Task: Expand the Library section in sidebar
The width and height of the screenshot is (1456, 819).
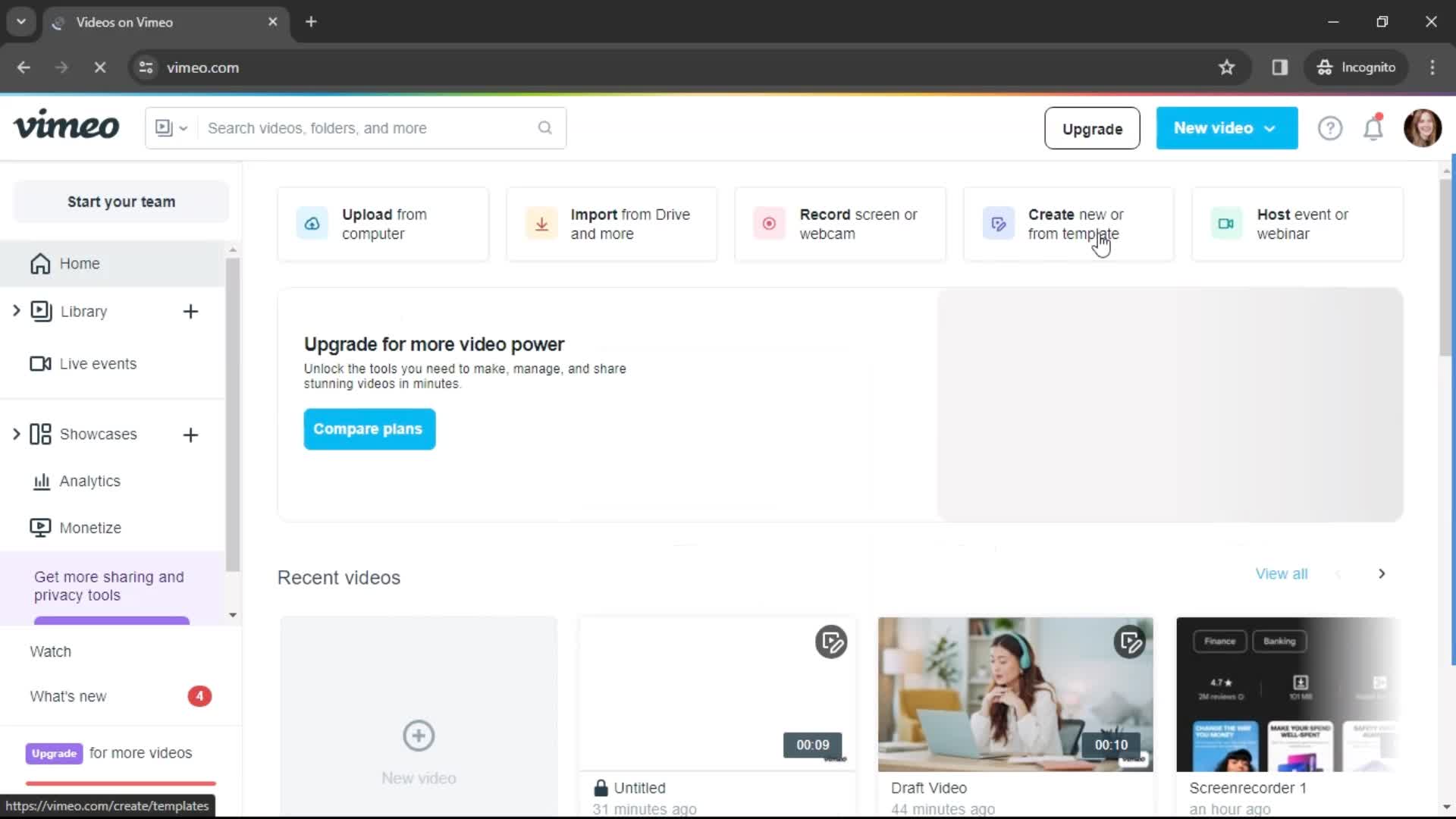Action: click(16, 310)
